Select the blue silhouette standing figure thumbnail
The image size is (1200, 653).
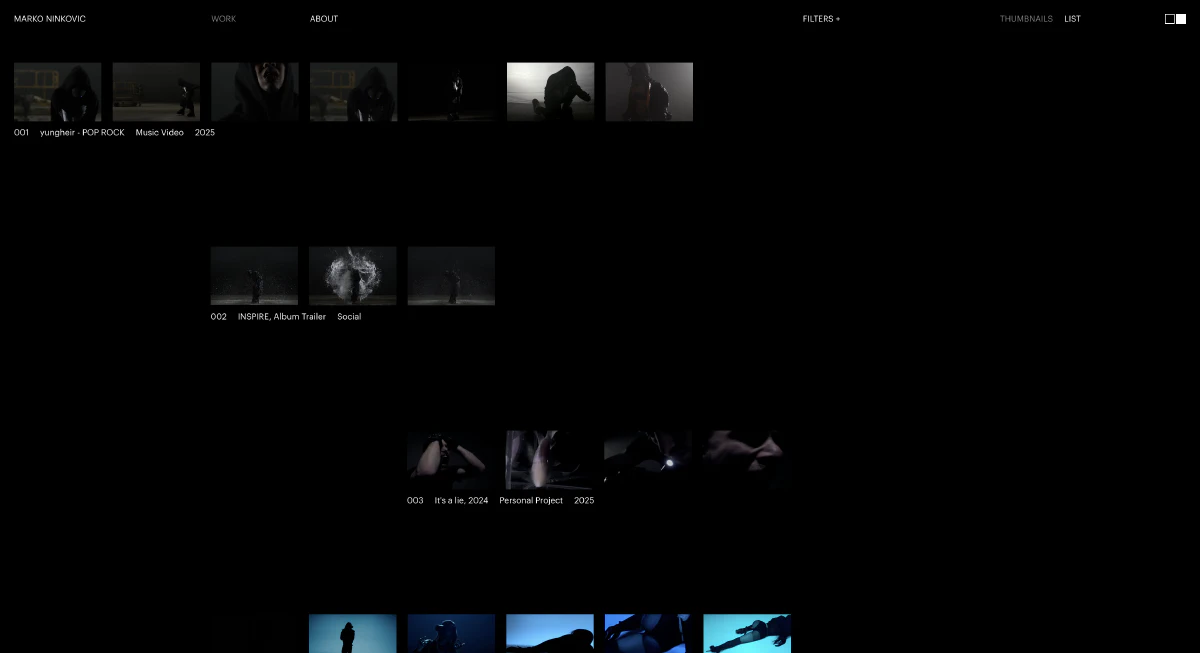point(353,634)
